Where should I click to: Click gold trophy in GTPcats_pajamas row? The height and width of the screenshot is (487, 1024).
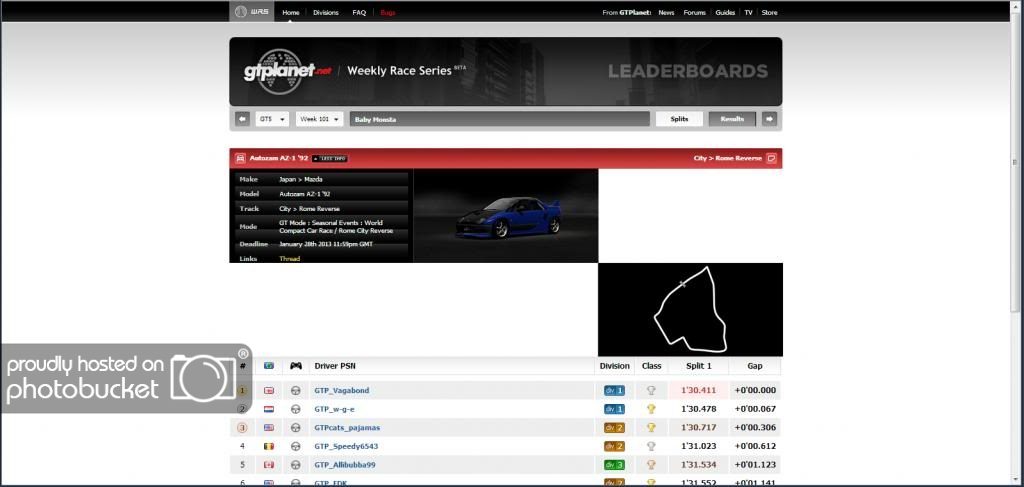point(651,428)
